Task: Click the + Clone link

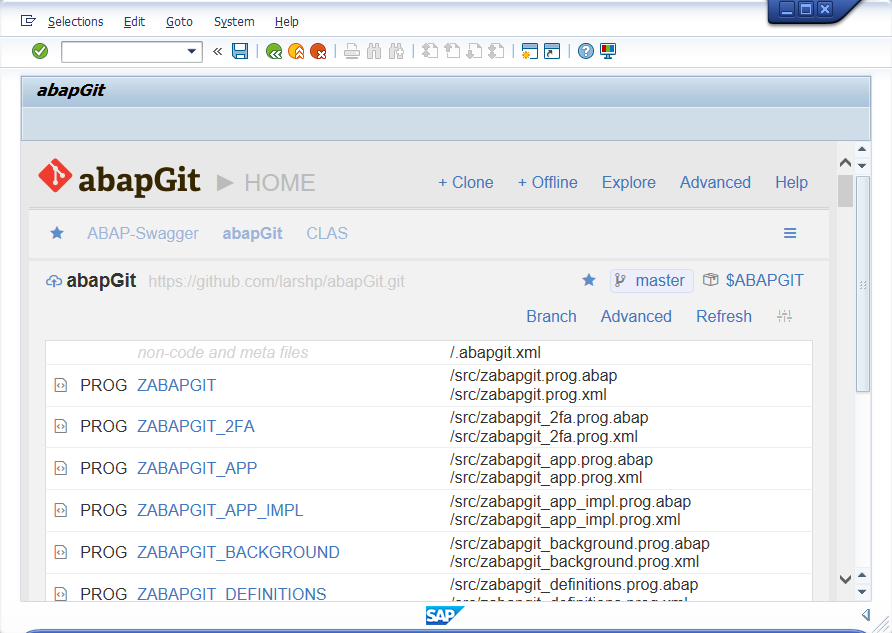Action: pyautogui.click(x=465, y=183)
